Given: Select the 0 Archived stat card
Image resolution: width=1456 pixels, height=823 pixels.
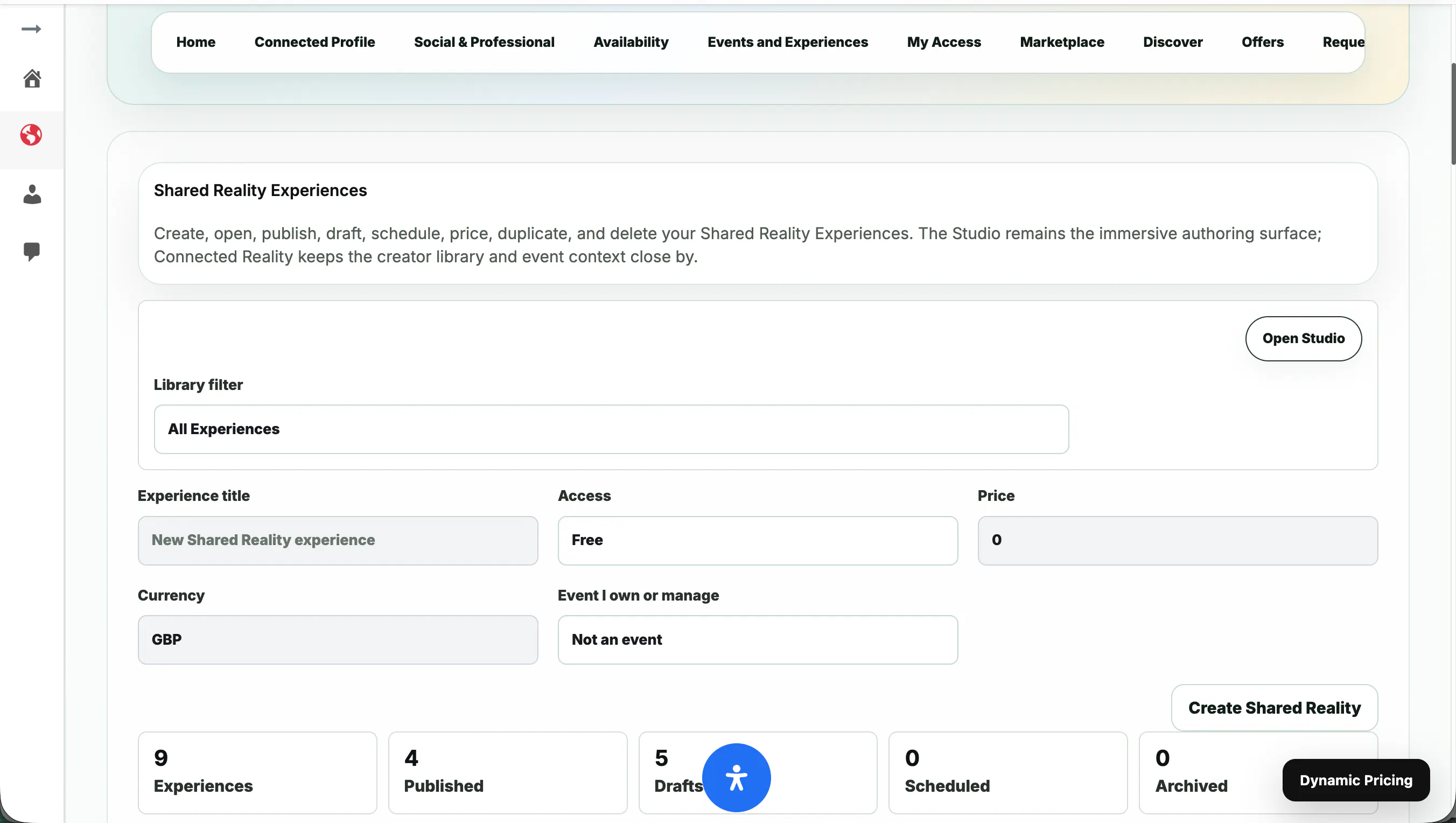Looking at the screenshot, I should 1258,773.
